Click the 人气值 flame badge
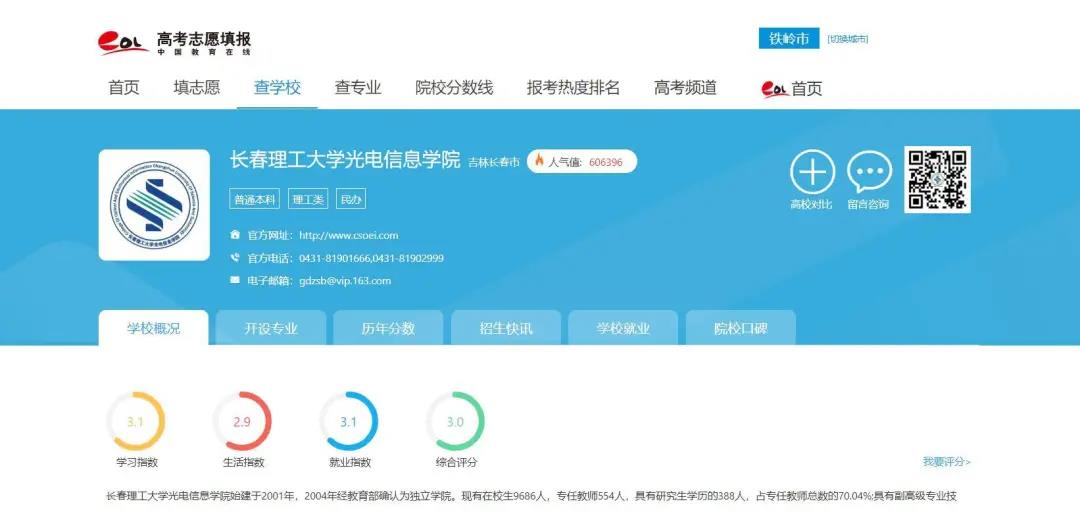This screenshot has height=512, width=1080. [x=582, y=161]
